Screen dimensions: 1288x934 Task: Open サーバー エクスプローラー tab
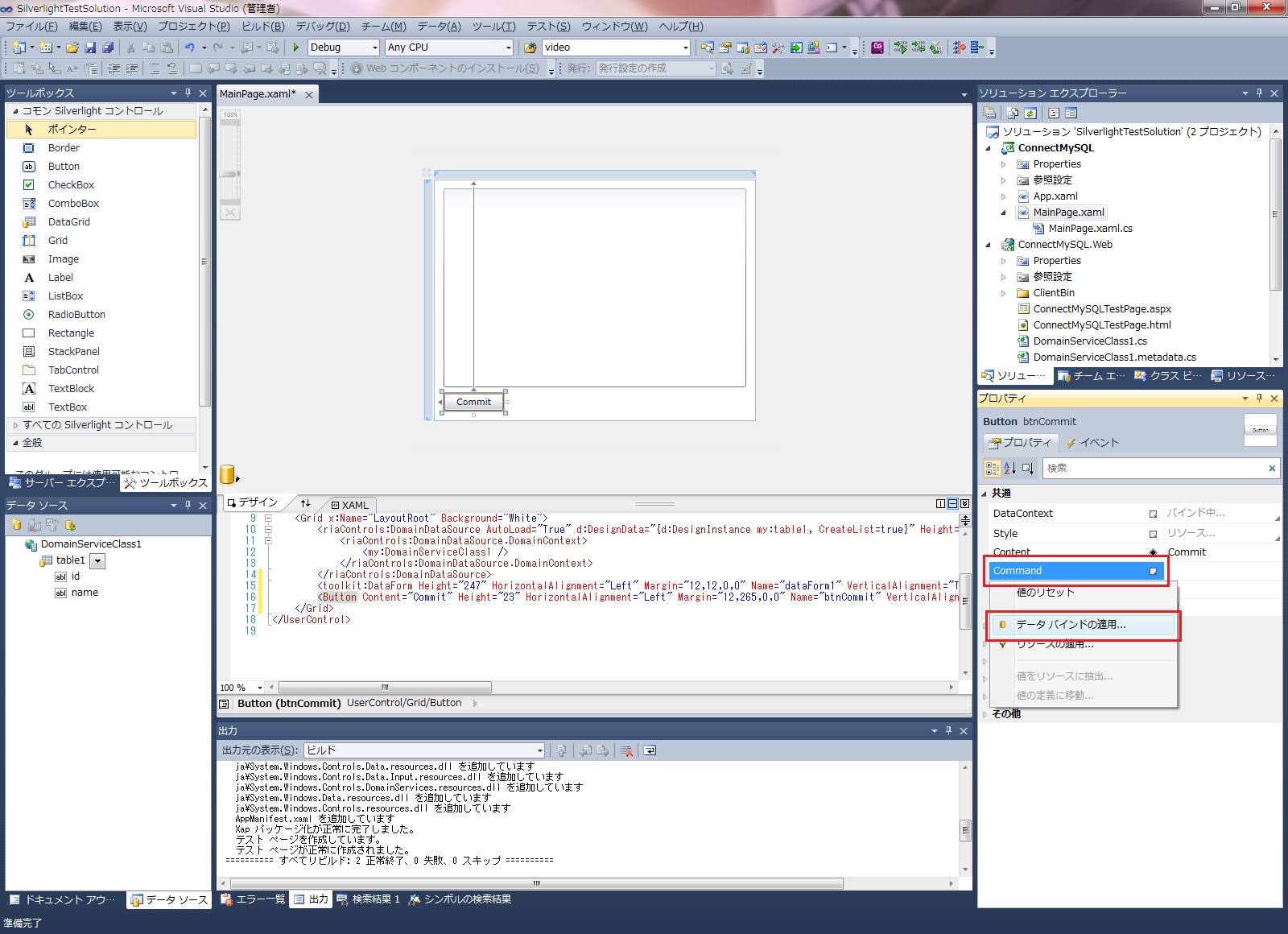[62, 483]
